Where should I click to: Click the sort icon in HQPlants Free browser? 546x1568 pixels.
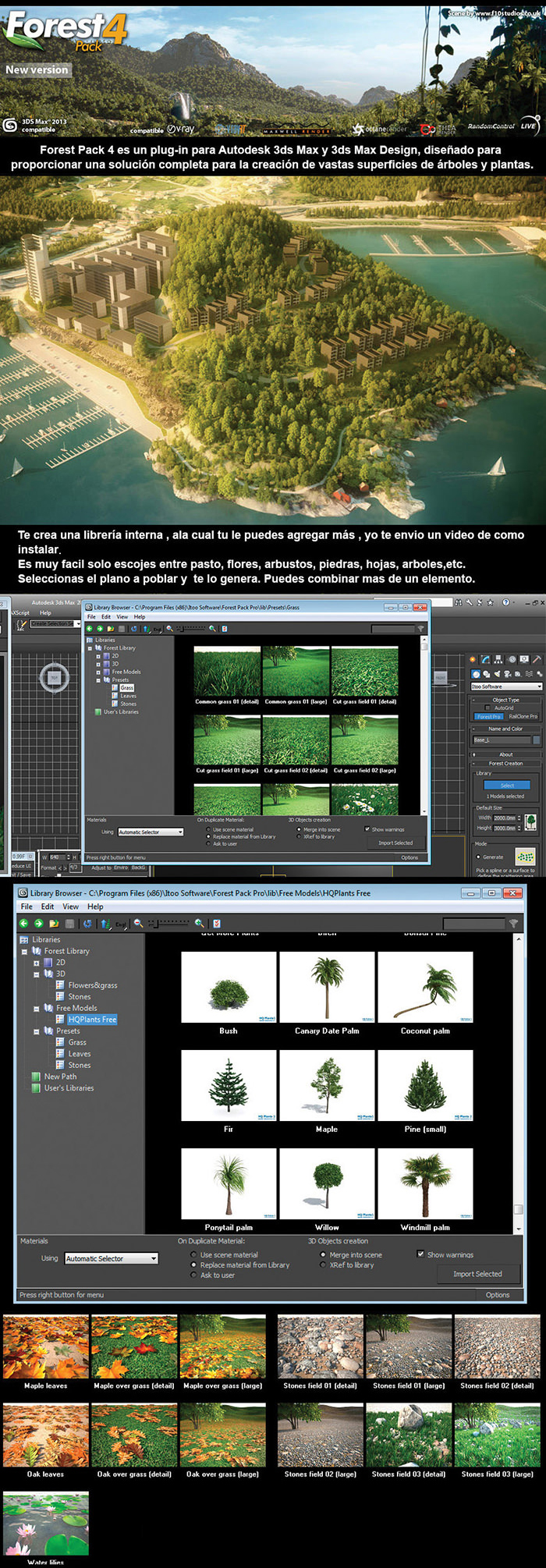pos(106,924)
